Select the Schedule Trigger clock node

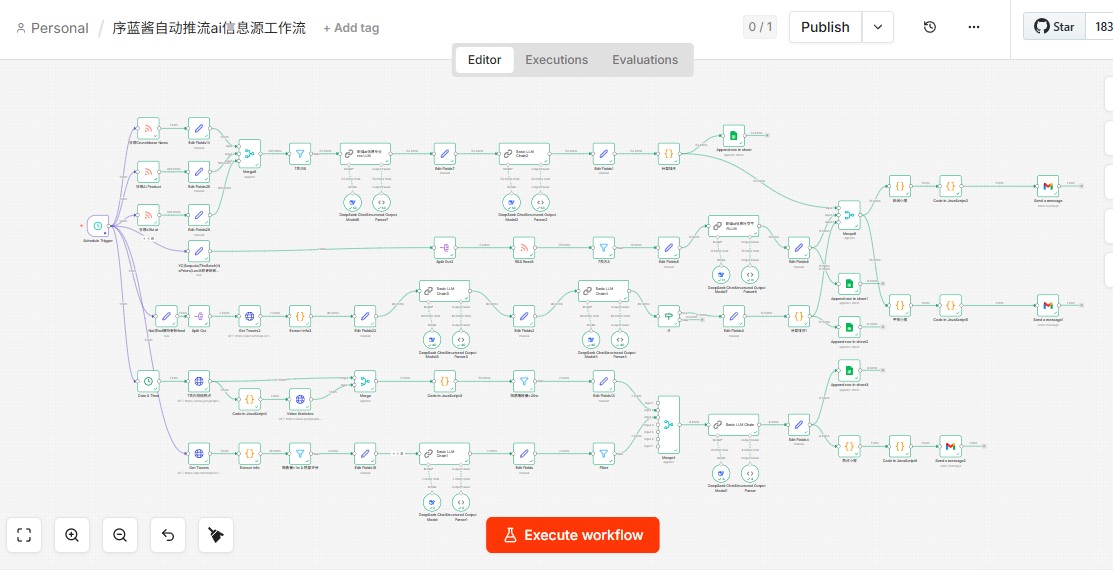click(98, 225)
